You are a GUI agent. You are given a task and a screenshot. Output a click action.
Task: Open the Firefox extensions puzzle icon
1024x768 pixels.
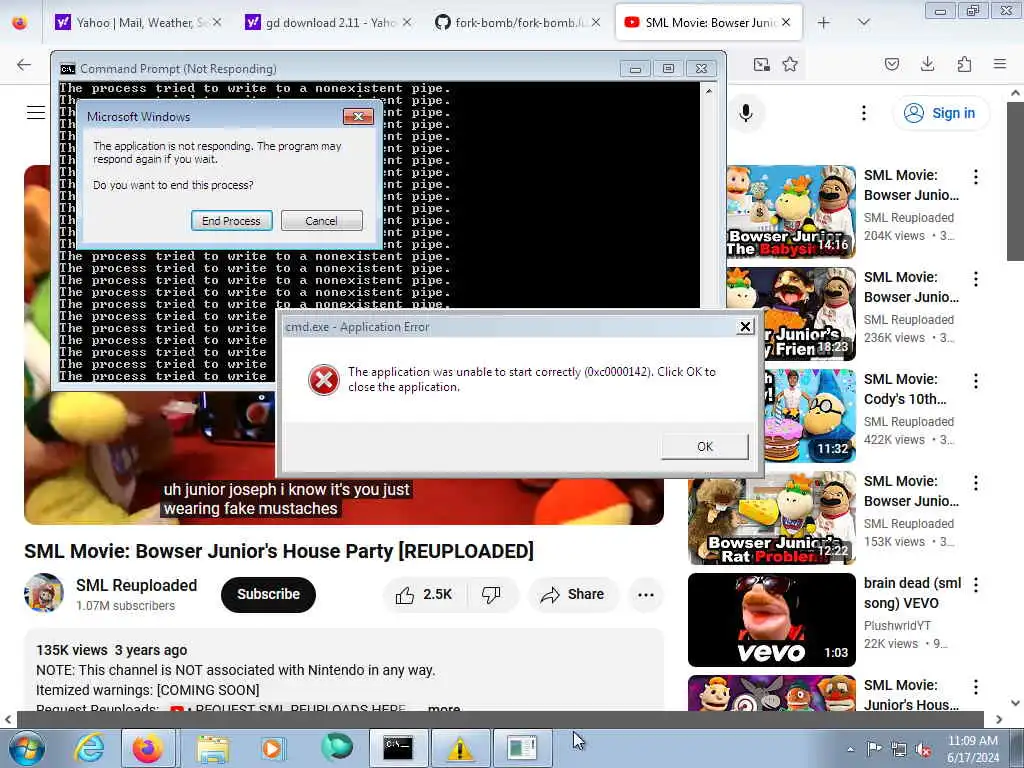(964, 64)
